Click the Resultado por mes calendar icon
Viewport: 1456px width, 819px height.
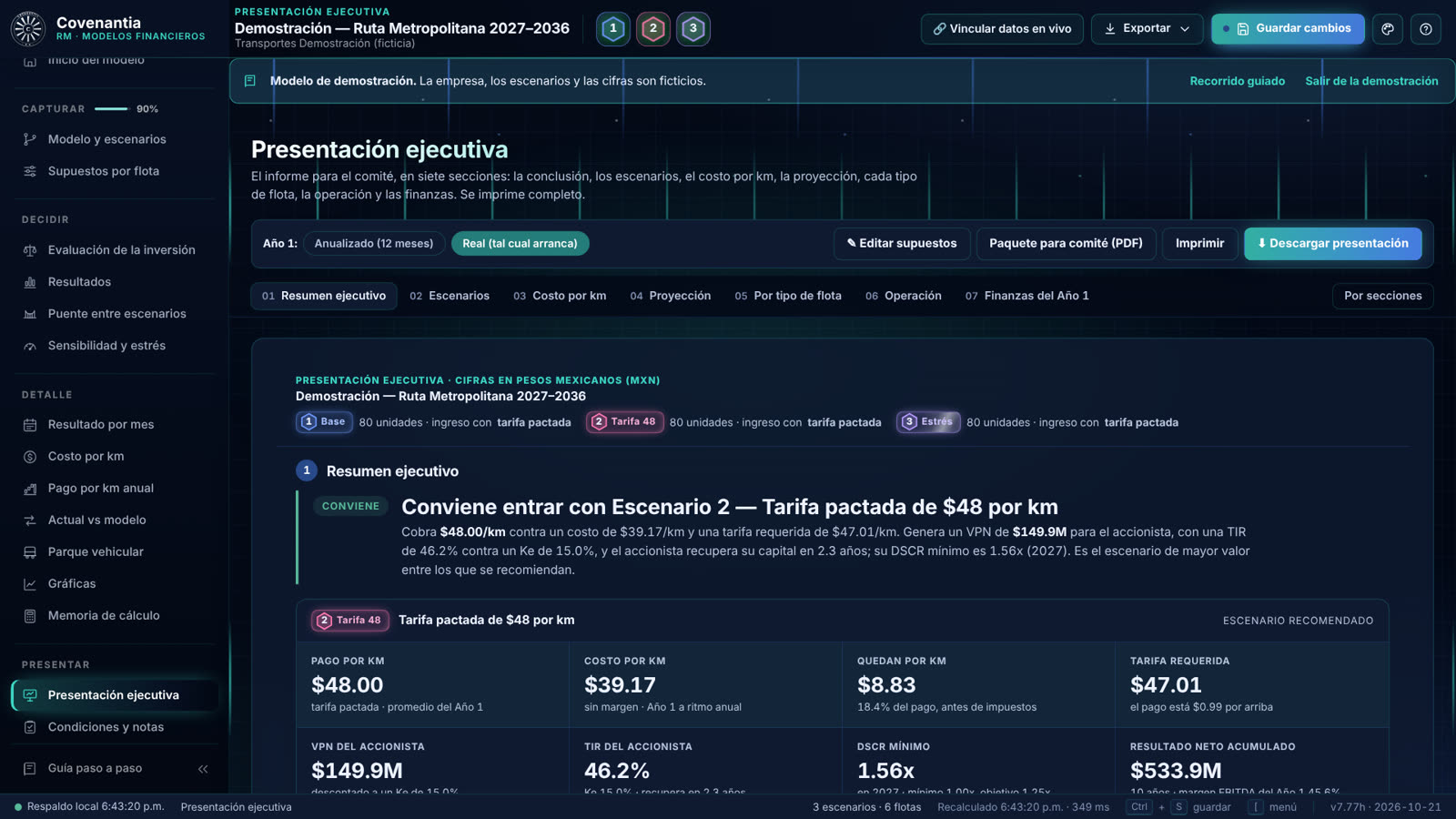tap(30, 425)
